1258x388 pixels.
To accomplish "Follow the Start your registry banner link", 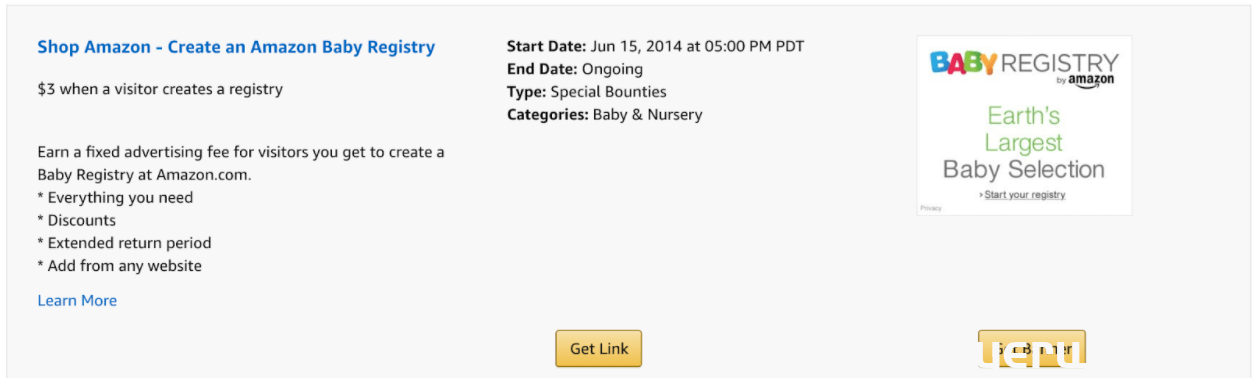I will coord(1025,195).
